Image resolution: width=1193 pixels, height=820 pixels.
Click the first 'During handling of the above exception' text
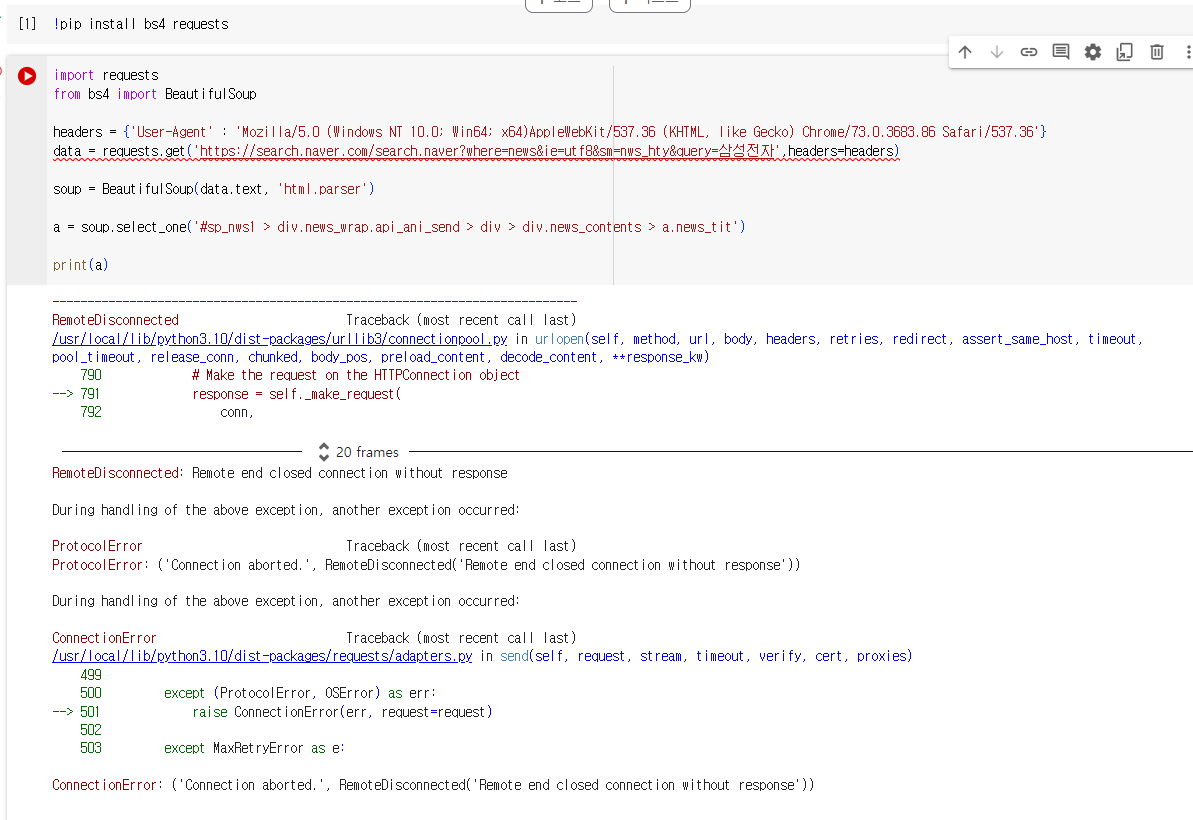coord(285,510)
